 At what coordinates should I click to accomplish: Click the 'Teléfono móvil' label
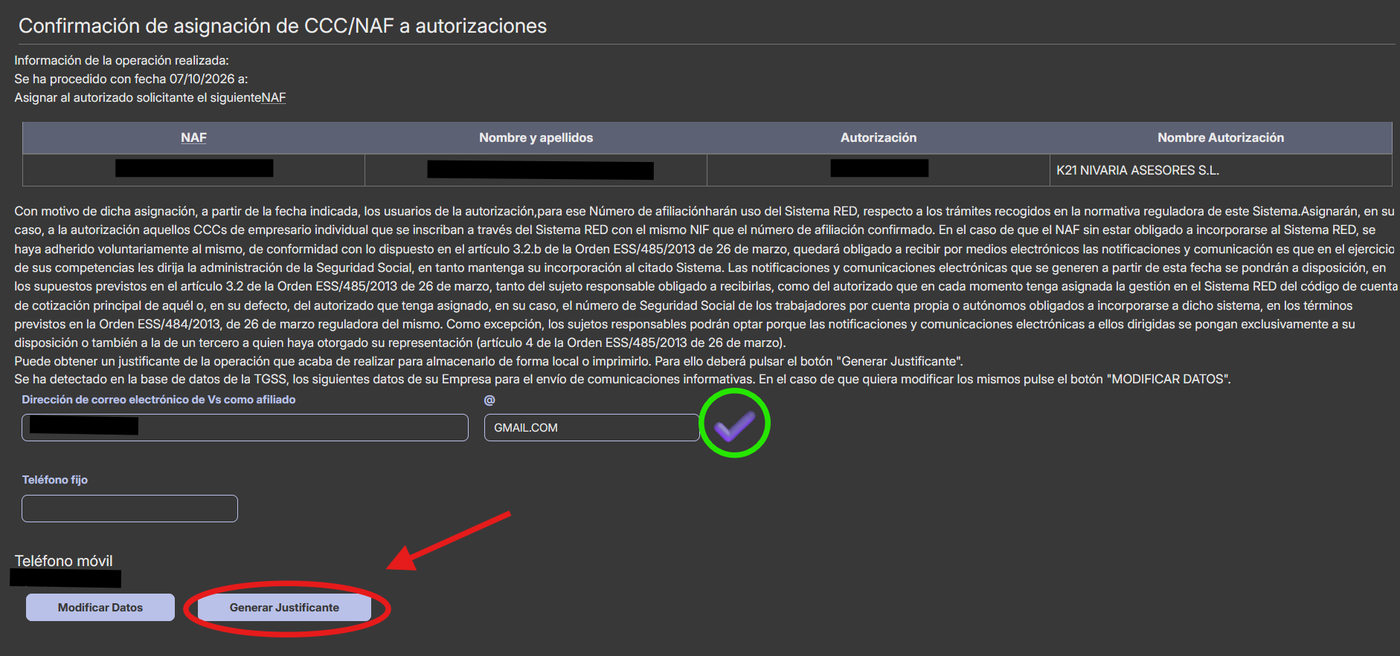pyautogui.click(x=64, y=561)
